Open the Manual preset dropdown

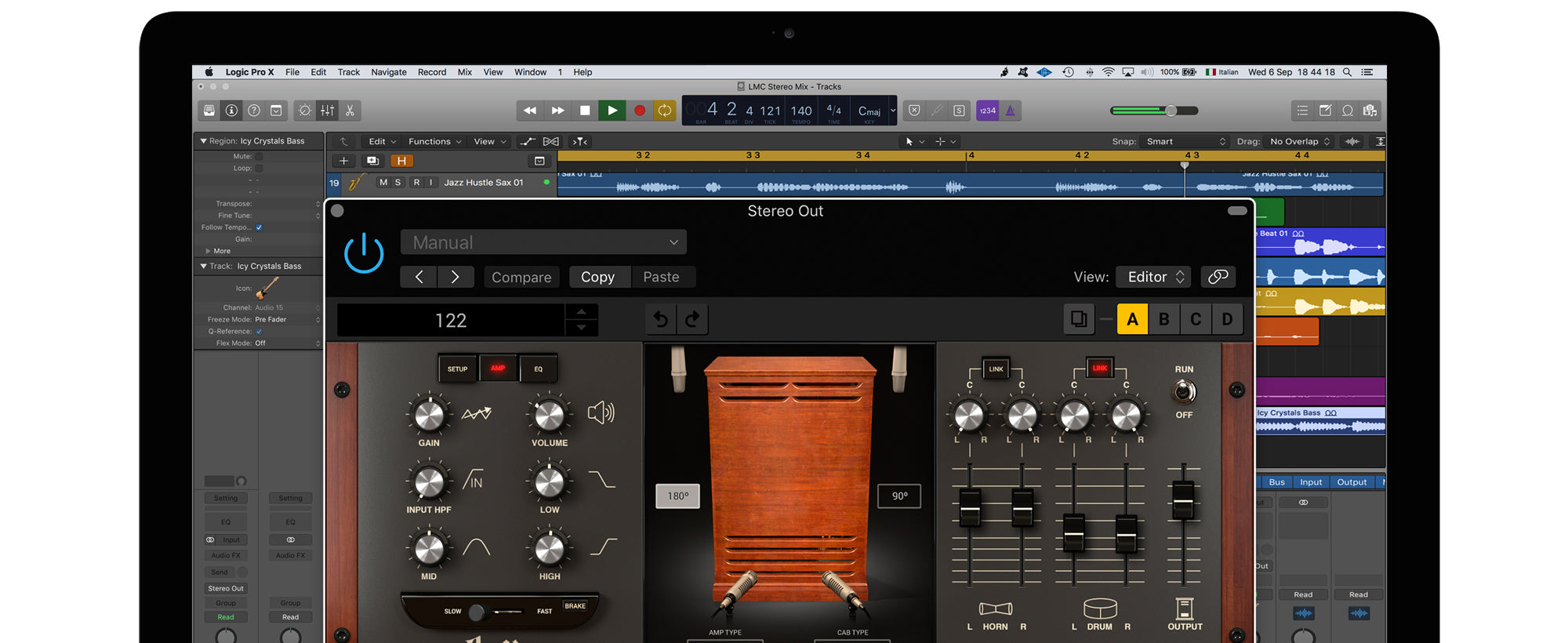point(543,242)
